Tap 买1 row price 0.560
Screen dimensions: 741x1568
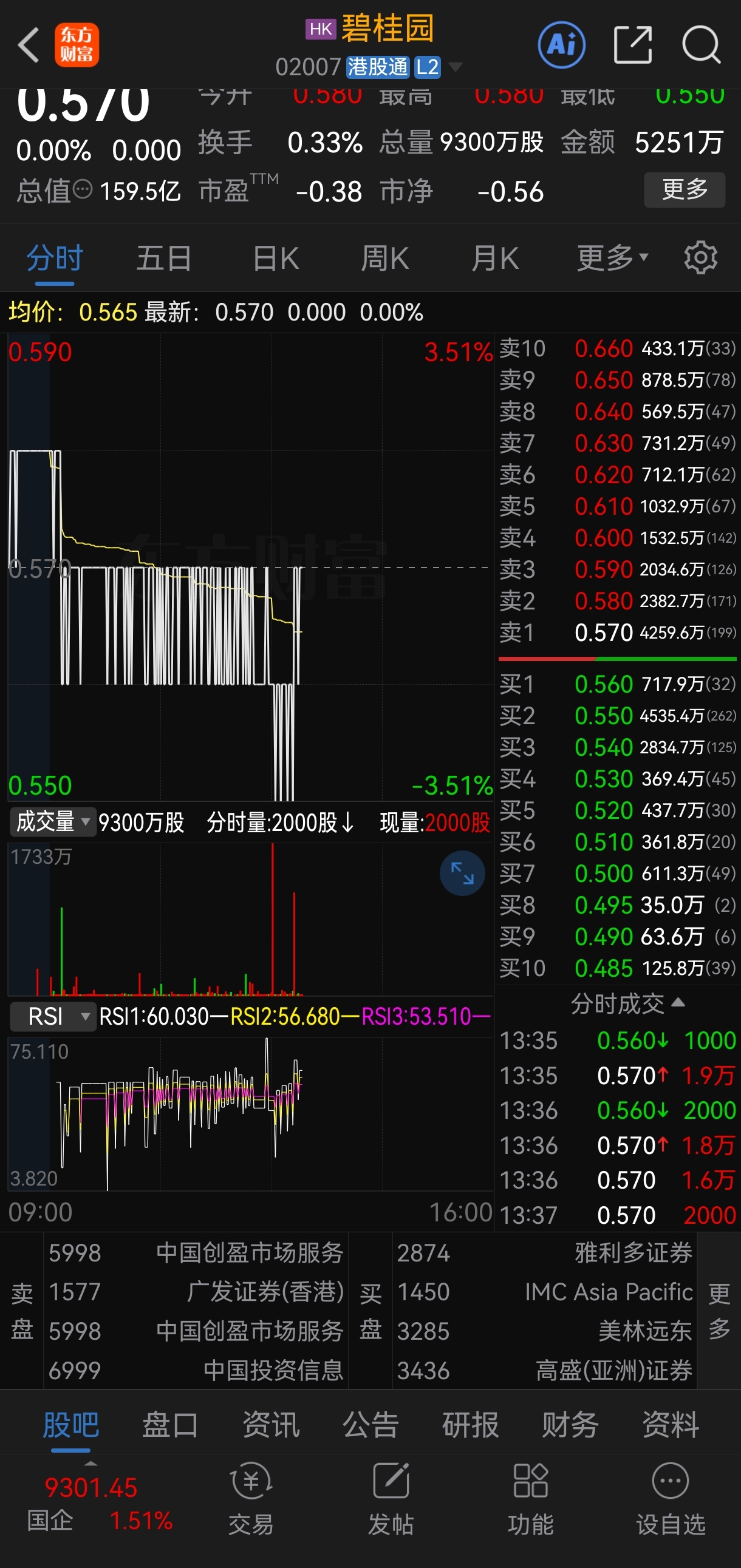click(x=603, y=684)
